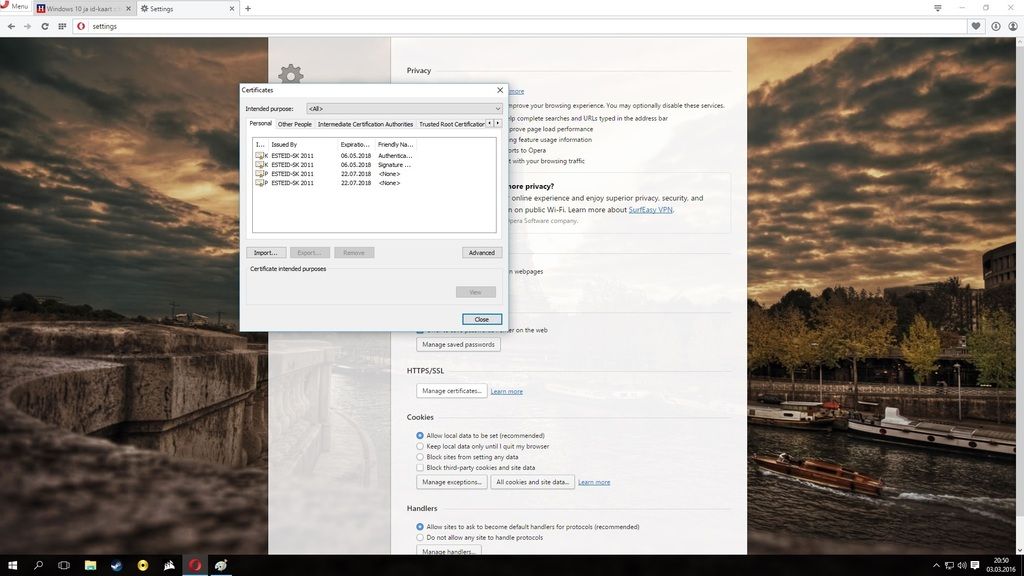The height and width of the screenshot is (576, 1024).
Task: Sort by the Issued By column header
Action: coord(303,144)
